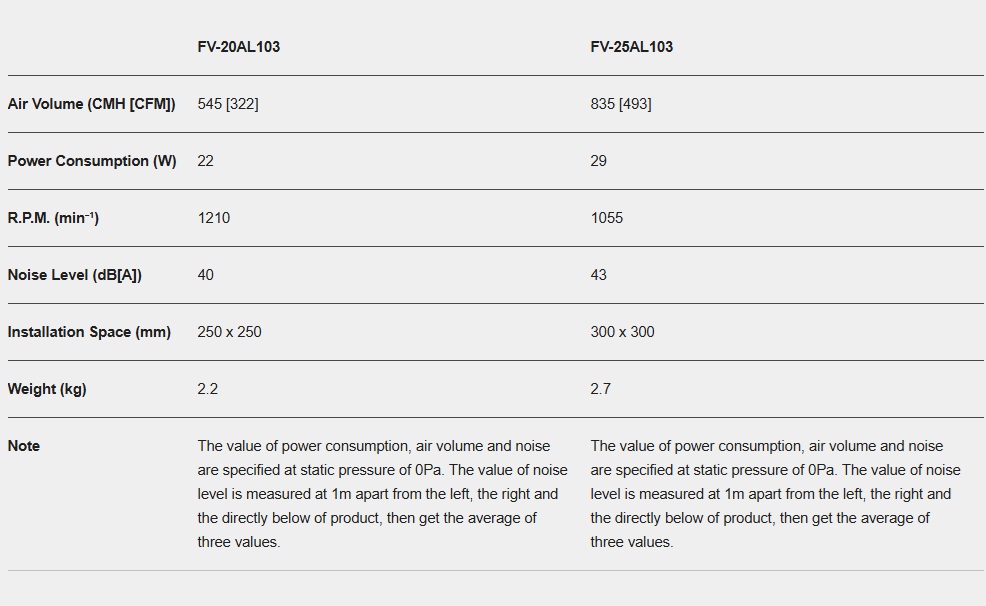986x606 pixels.
Task: Click the FV-20AL103 column header
Action: click(238, 47)
